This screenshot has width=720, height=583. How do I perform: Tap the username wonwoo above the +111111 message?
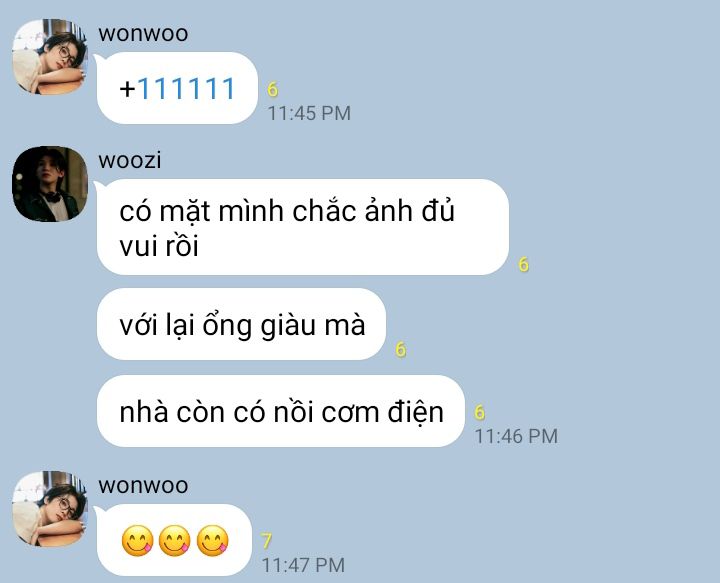pos(143,34)
